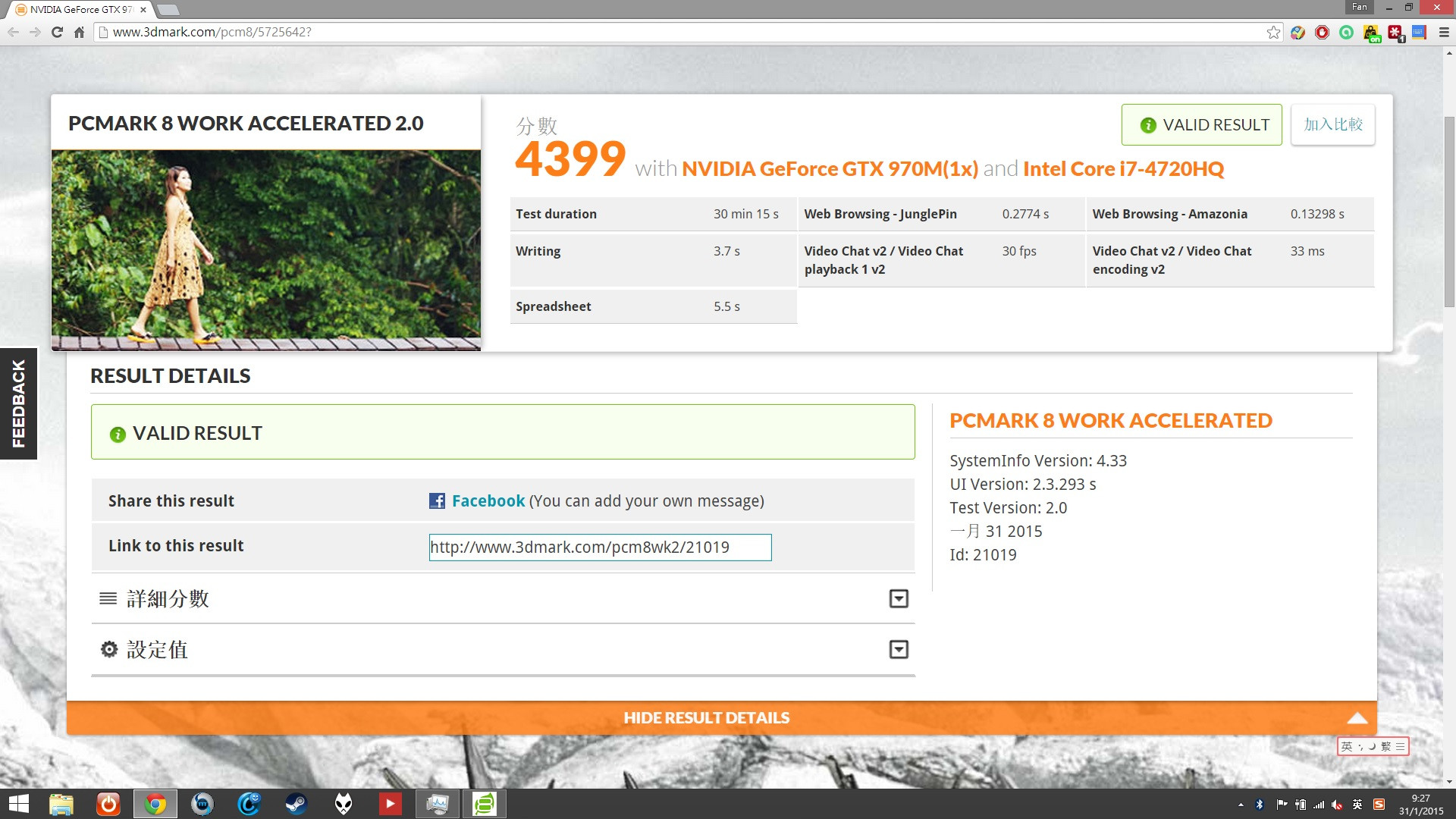Click the network signal tray icon
Image resolution: width=1456 pixels, height=819 pixels.
coord(1319,805)
